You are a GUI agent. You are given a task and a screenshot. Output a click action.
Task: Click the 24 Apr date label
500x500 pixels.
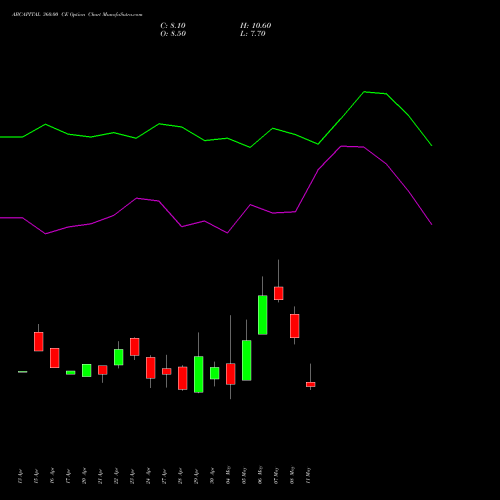(148, 476)
